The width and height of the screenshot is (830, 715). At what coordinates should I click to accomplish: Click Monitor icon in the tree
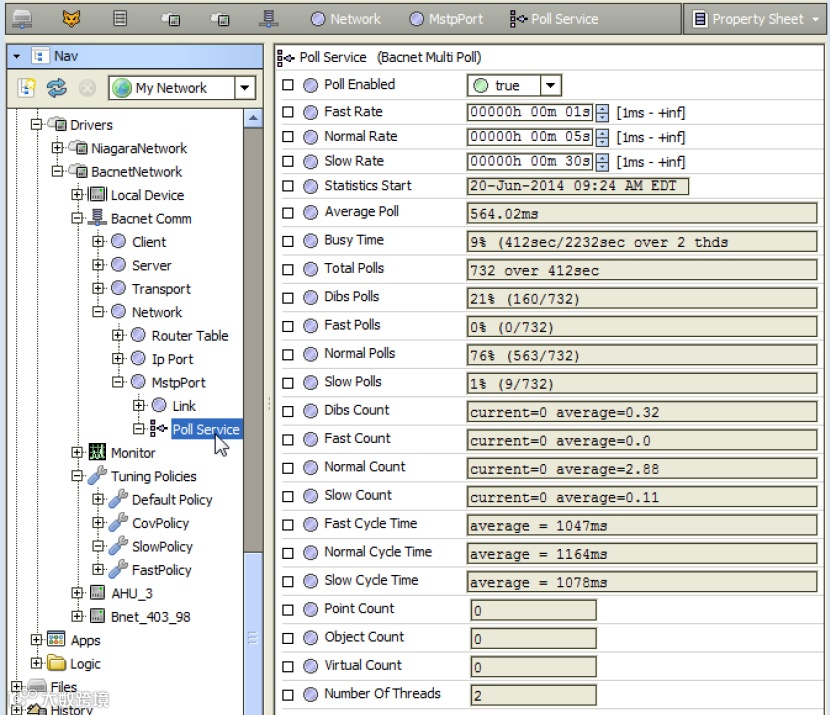point(97,452)
